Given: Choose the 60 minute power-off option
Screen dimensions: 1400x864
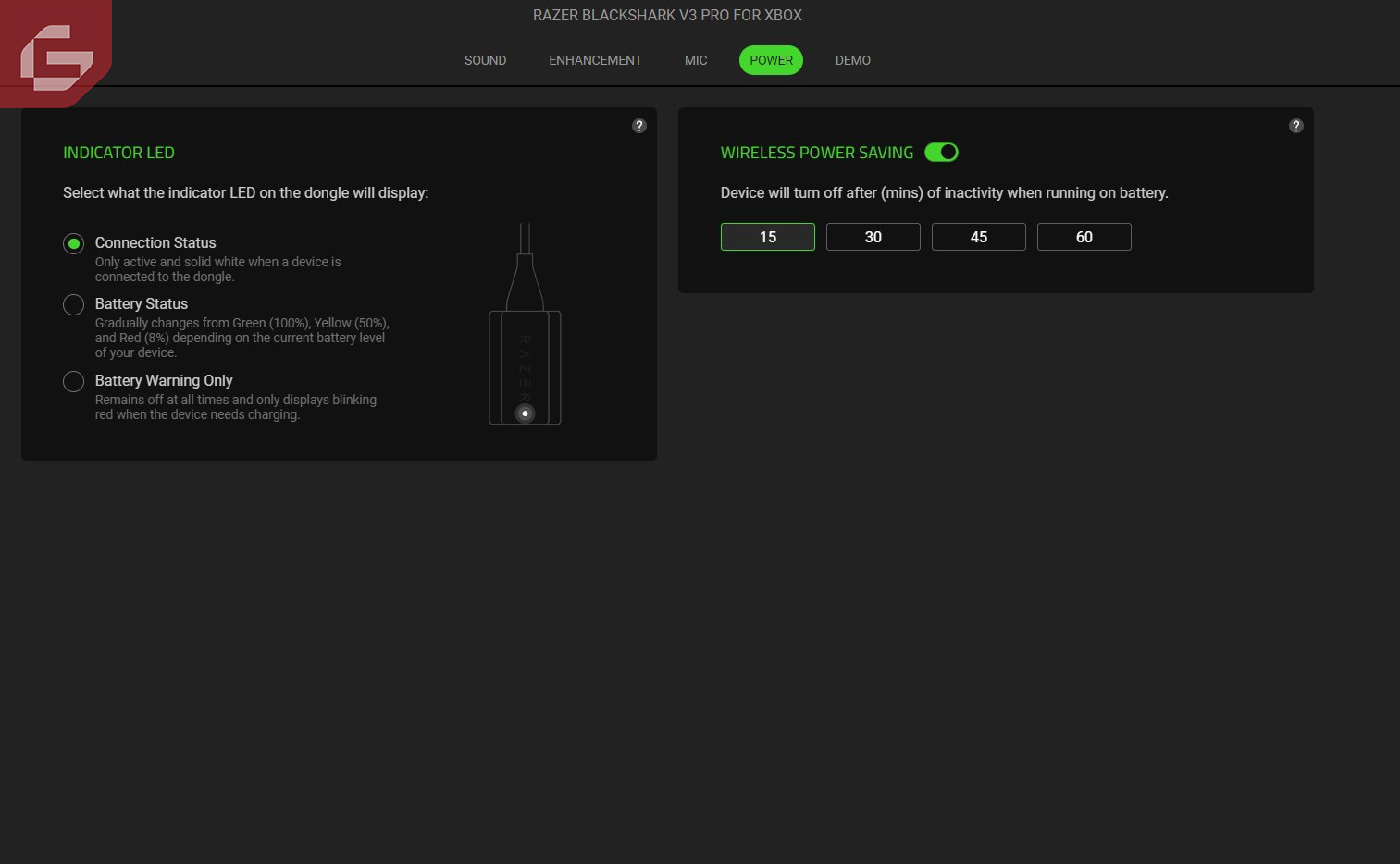Looking at the screenshot, I should pos(1084,237).
